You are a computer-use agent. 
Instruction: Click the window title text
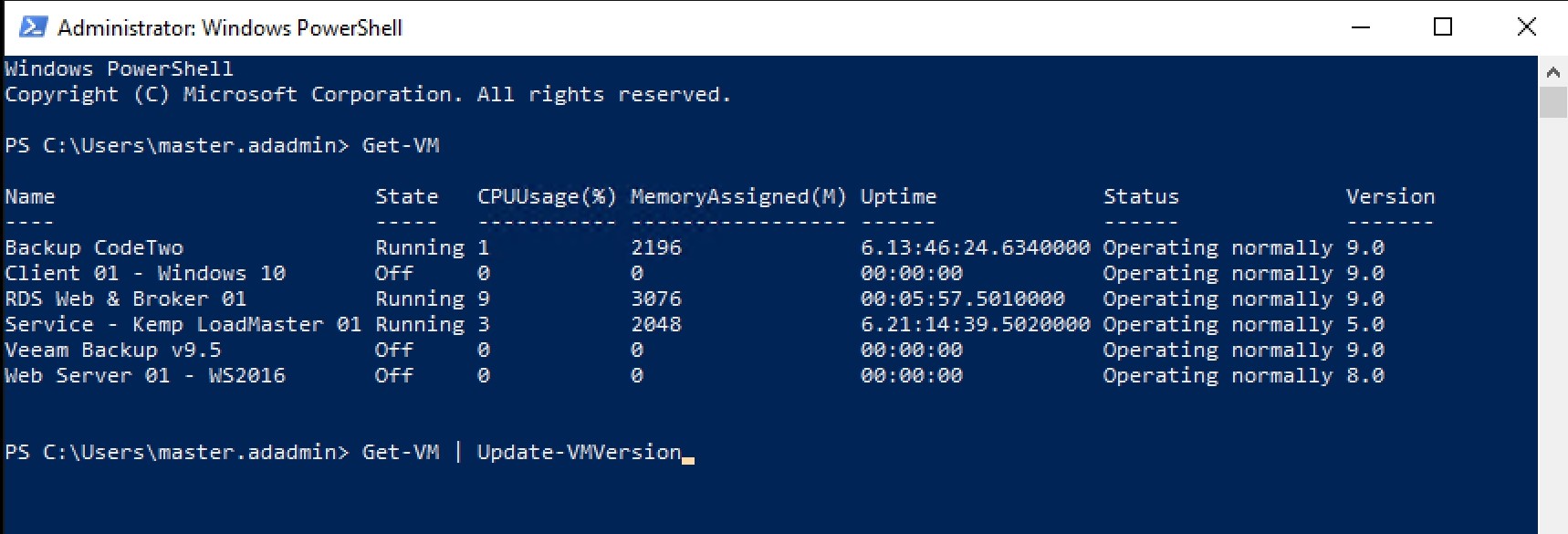tap(230, 28)
